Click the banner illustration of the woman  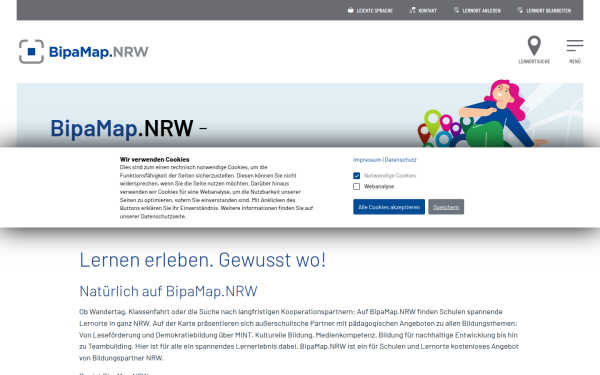tap(483, 114)
